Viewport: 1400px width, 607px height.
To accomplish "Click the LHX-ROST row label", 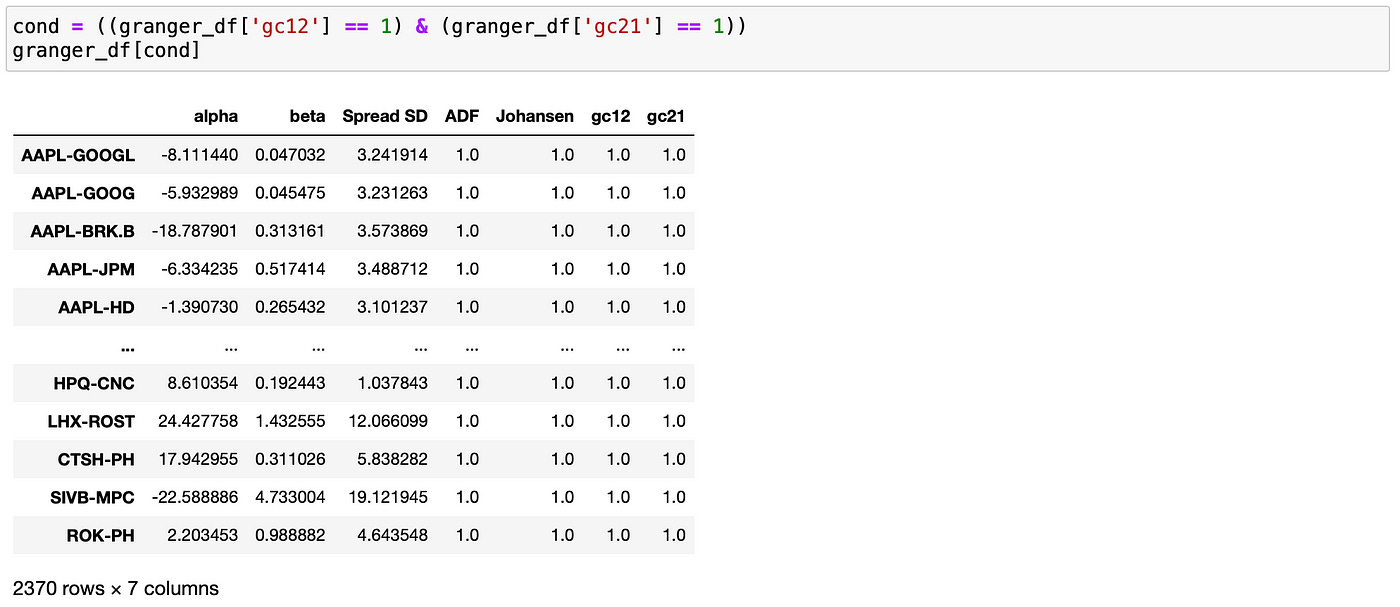I will (90, 421).
